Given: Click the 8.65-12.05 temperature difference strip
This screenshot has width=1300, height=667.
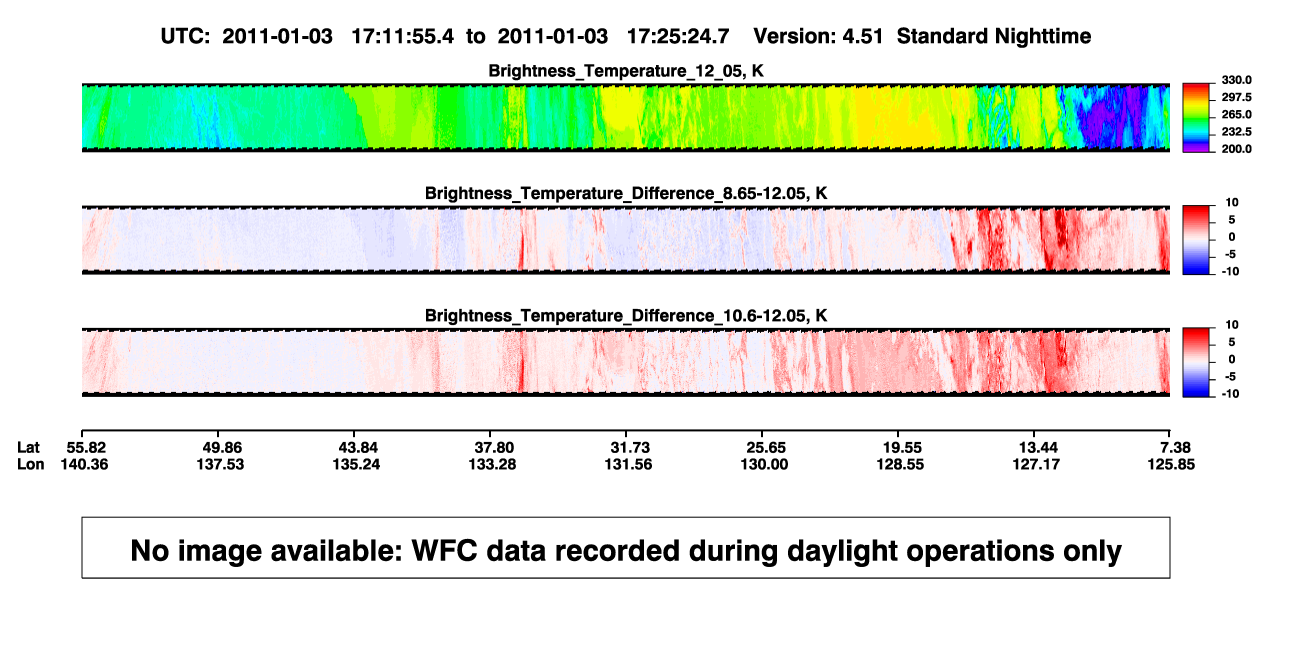Looking at the screenshot, I should [626, 239].
